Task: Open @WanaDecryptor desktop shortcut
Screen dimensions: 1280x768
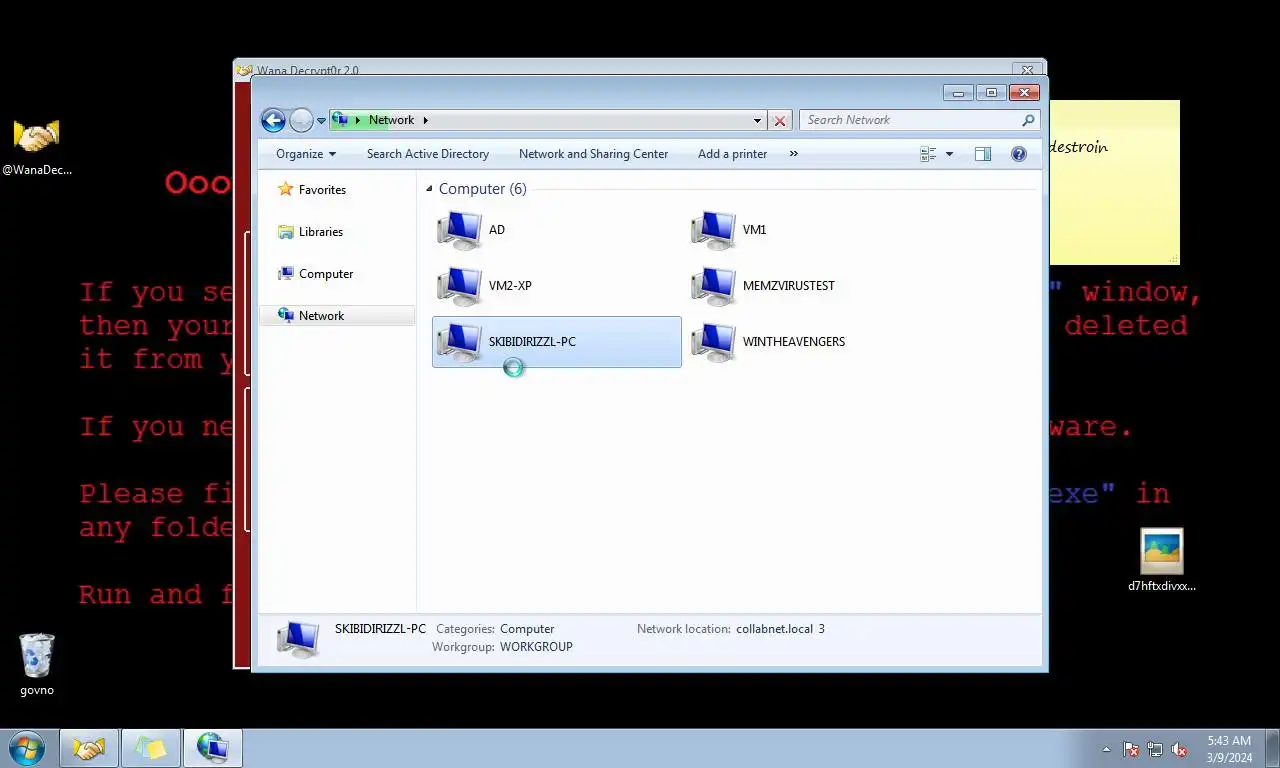Action: (x=37, y=147)
